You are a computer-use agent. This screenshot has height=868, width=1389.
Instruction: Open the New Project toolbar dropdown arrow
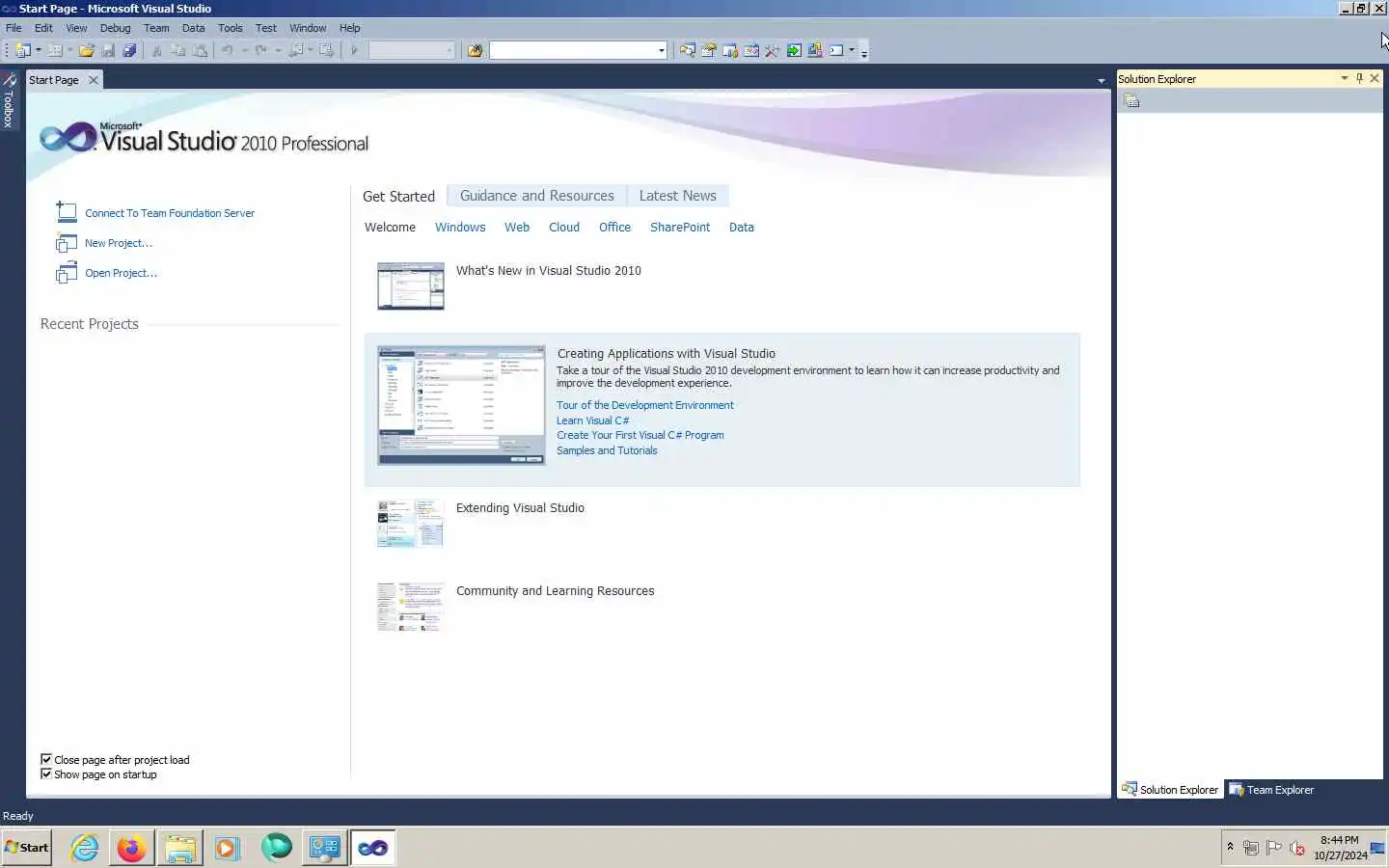(x=39, y=50)
